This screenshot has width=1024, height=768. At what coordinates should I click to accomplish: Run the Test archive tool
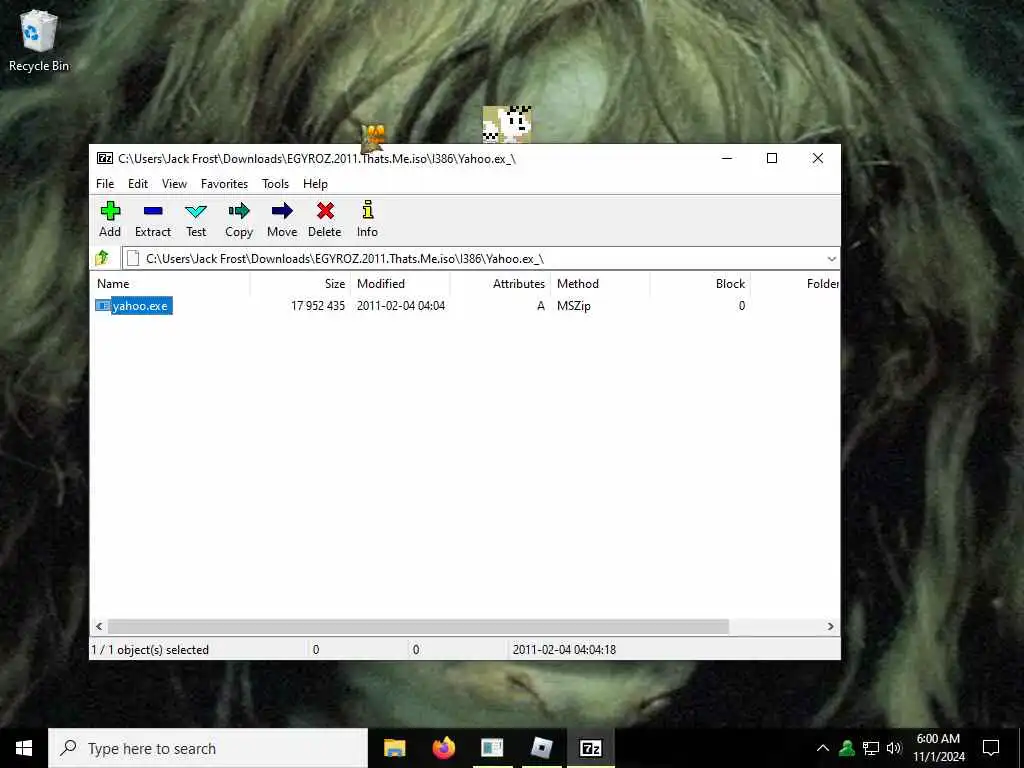[195, 211]
